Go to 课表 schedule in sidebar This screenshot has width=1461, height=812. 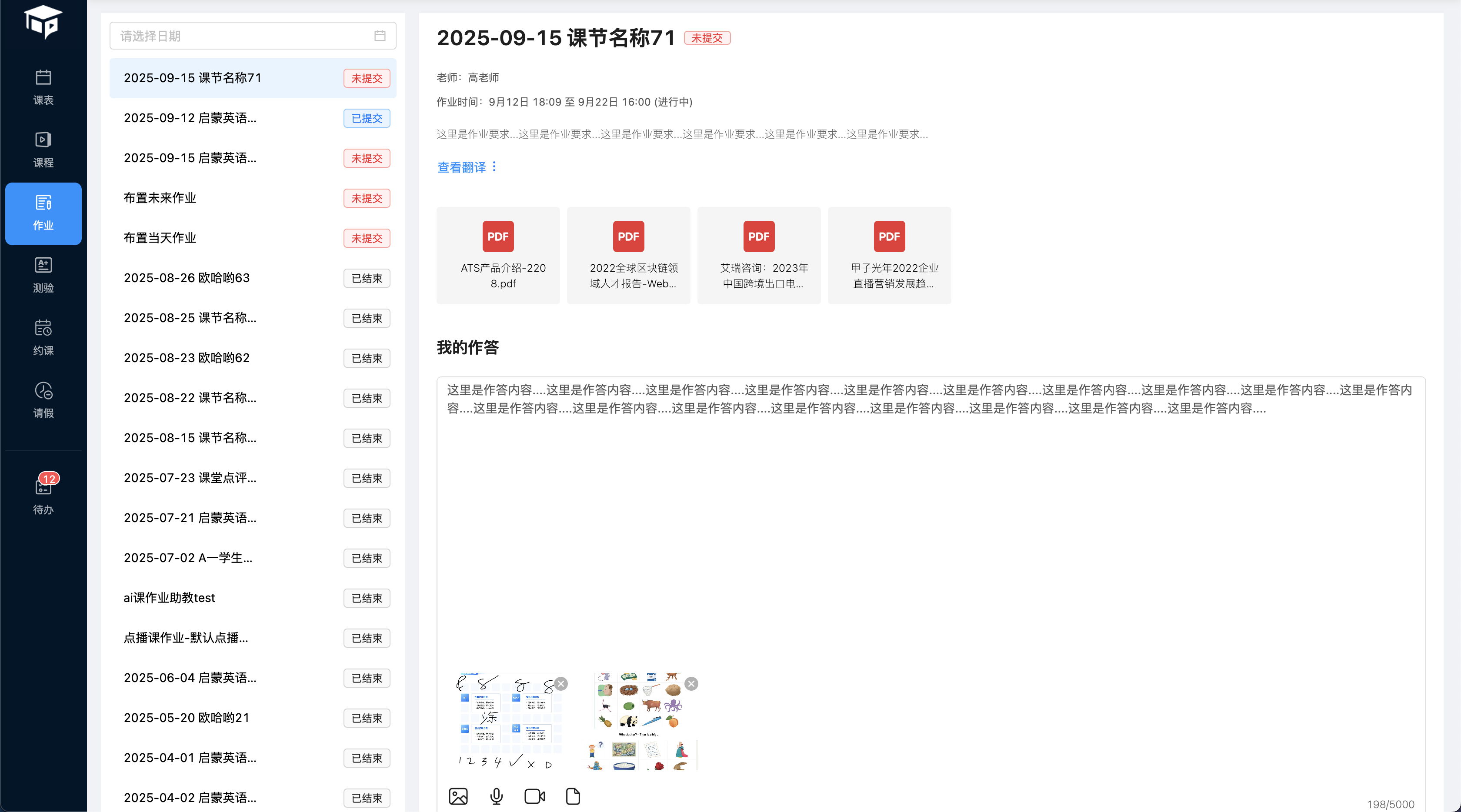43,87
